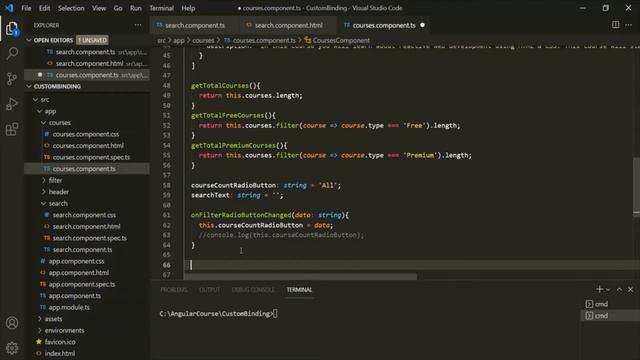Switch to the Output panel tab
The image size is (640, 360).
coord(209,290)
